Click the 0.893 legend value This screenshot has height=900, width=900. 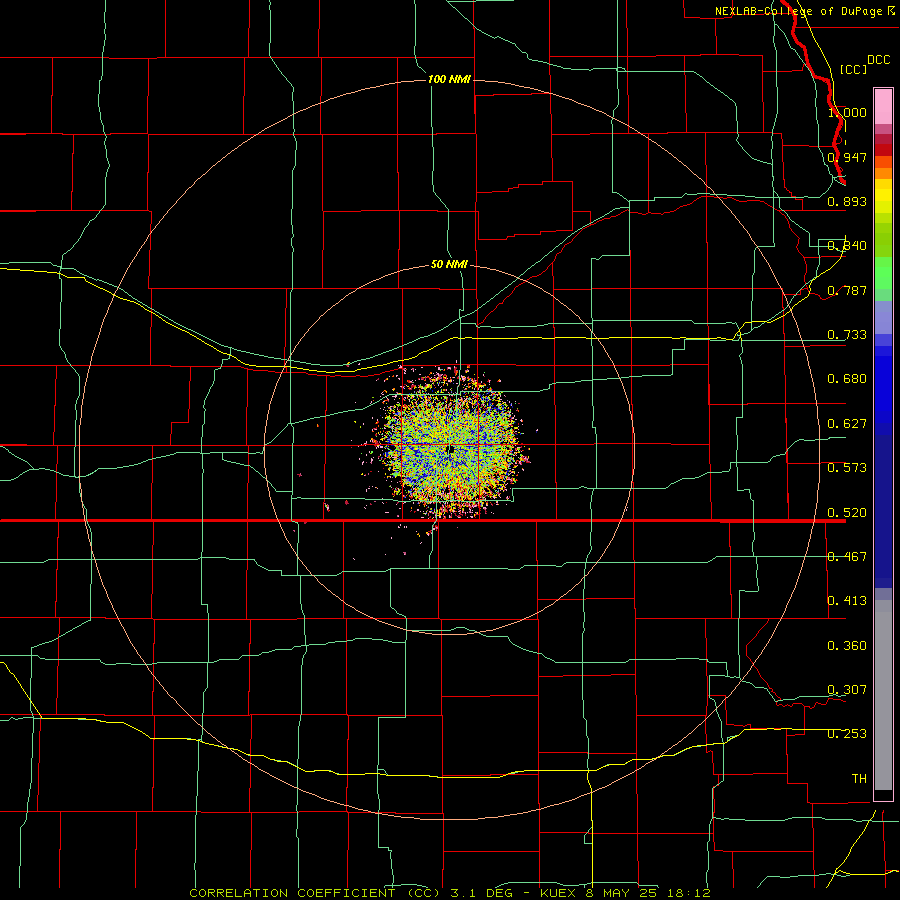[847, 201]
